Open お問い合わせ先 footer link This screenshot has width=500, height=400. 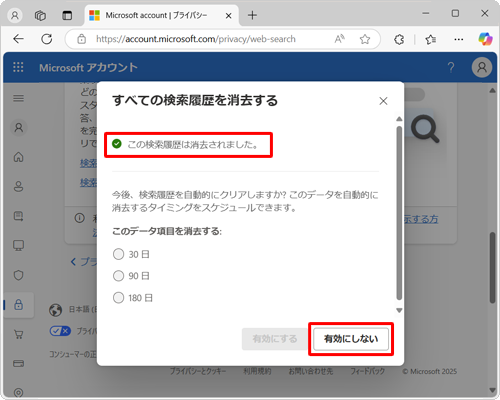pyautogui.click(x=311, y=371)
